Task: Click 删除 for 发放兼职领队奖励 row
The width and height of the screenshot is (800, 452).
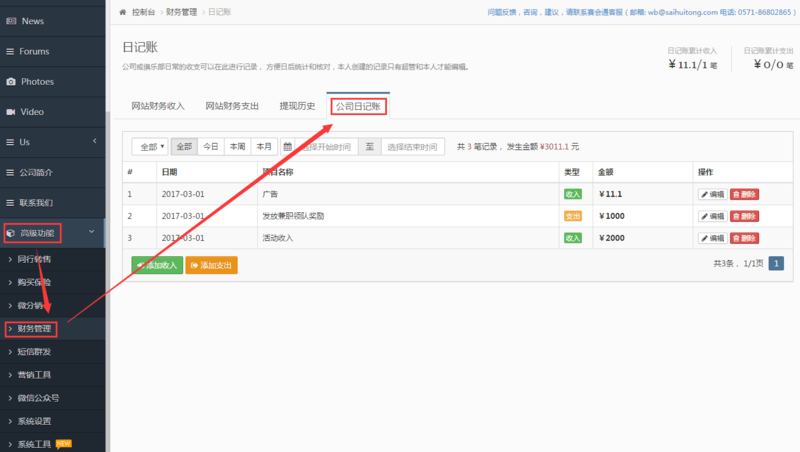Action: click(745, 216)
